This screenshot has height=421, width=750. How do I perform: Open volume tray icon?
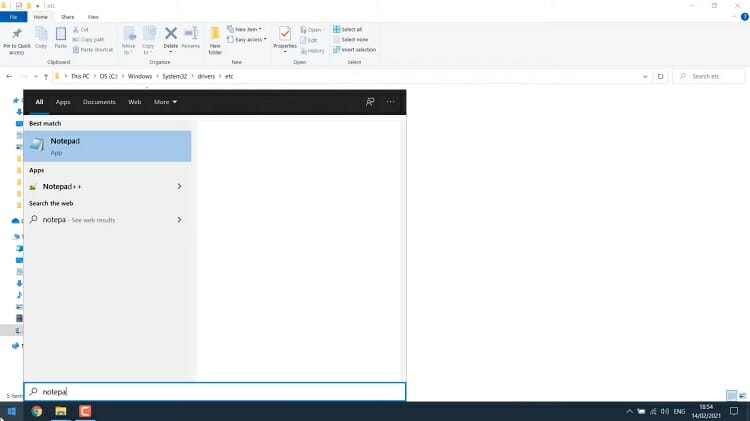click(x=665, y=411)
